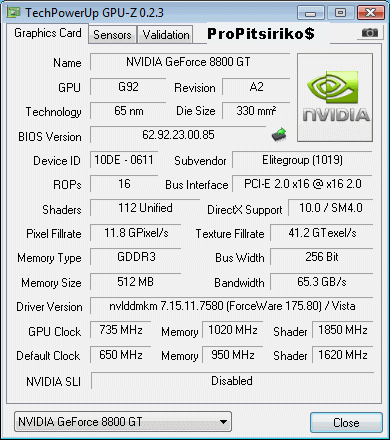Click the BIOS Version value 62.92.23.00.85

178,135
